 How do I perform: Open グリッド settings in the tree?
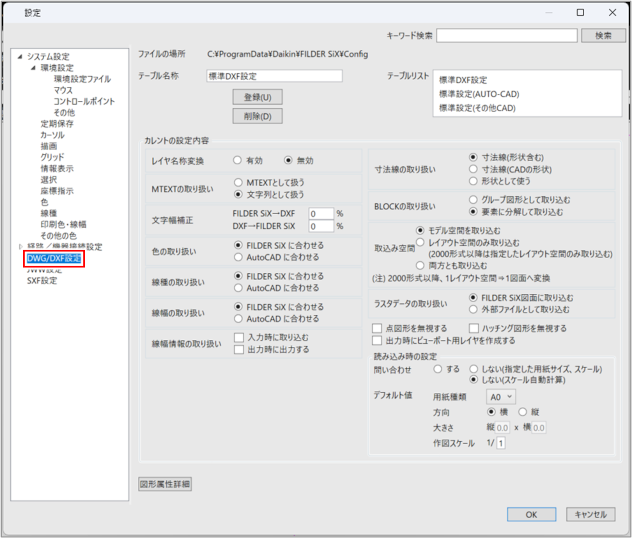[52, 157]
